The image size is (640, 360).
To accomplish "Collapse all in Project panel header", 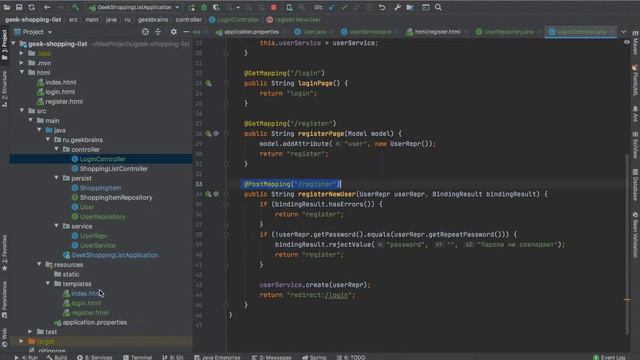I will (158, 32).
